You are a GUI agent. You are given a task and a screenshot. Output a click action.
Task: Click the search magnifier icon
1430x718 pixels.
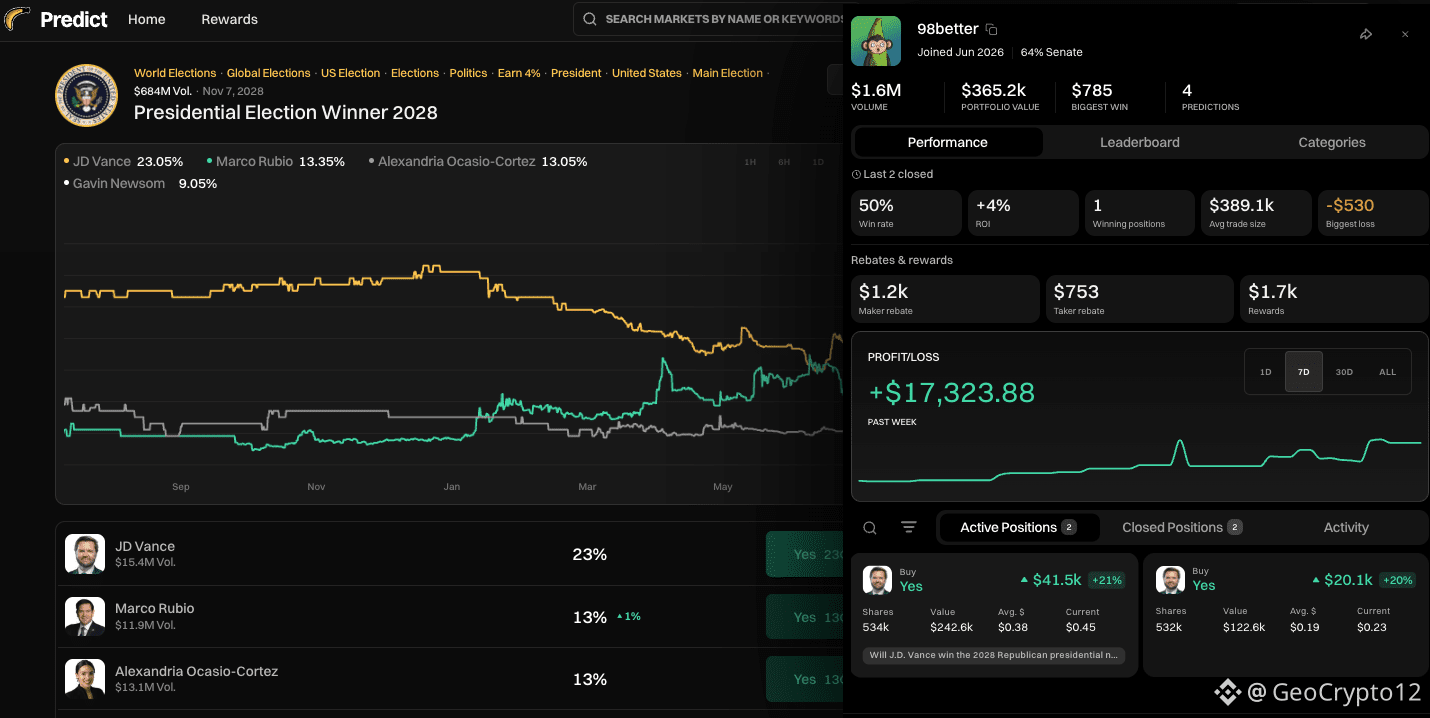click(x=590, y=19)
